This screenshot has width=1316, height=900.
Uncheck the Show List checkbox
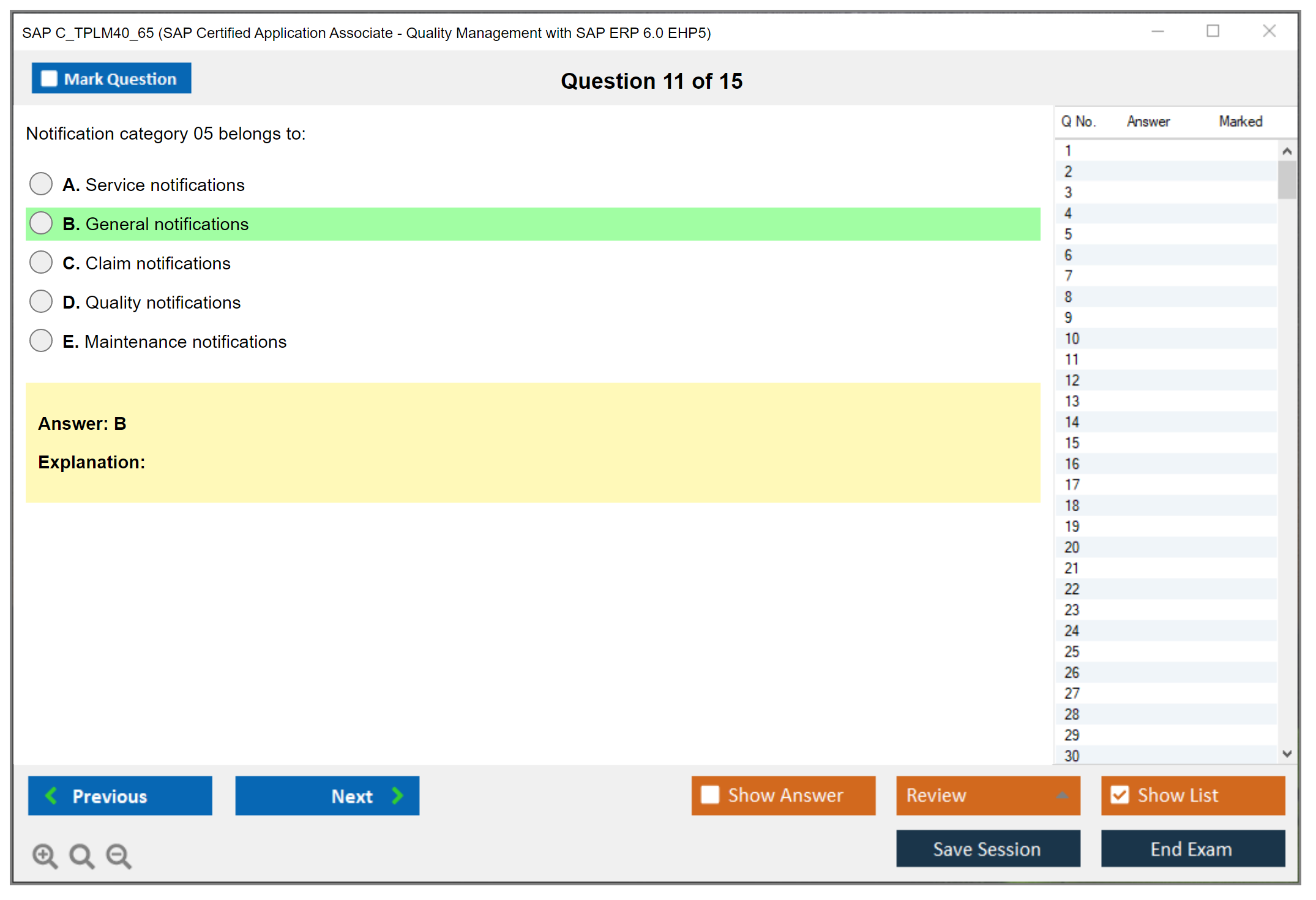1120,795
